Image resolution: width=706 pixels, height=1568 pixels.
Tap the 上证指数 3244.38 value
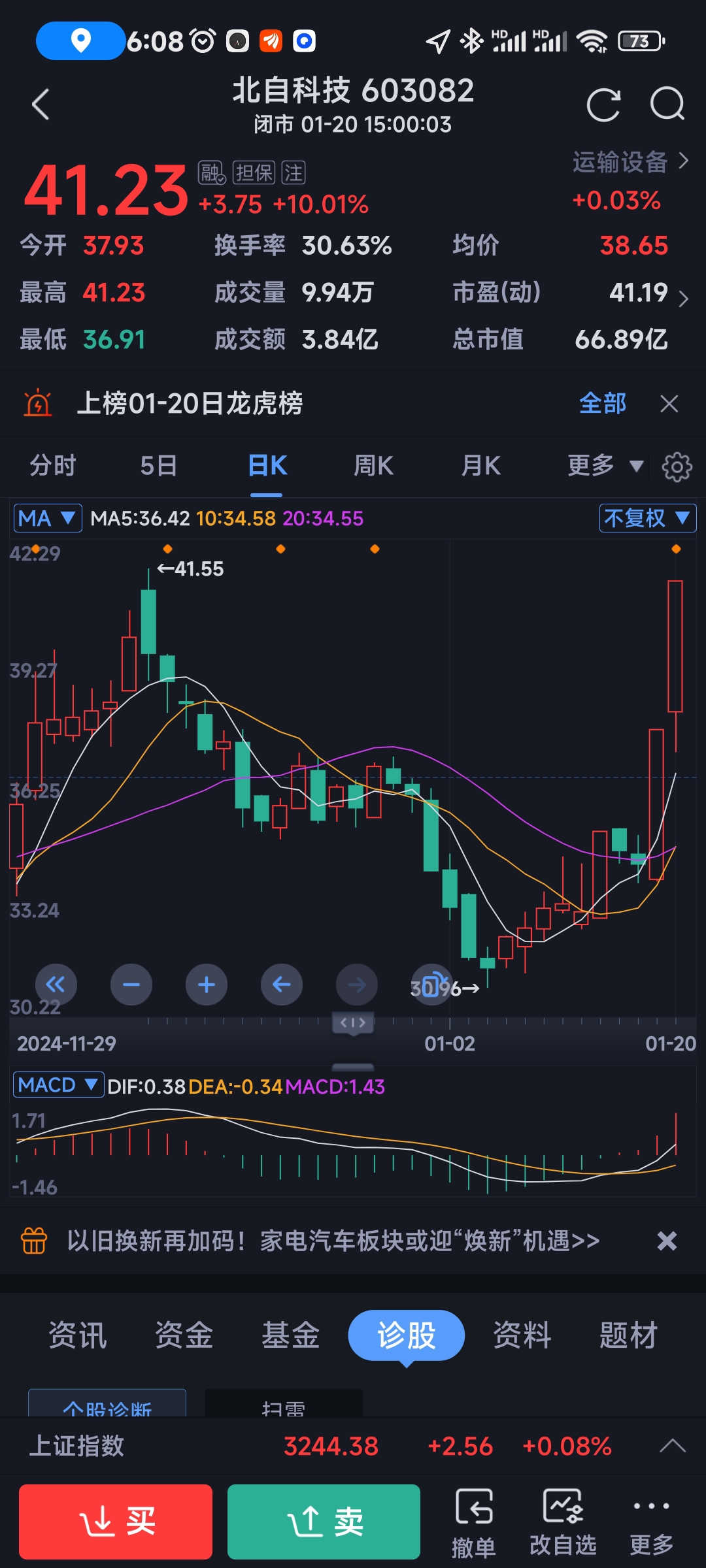pos(331,1446)
